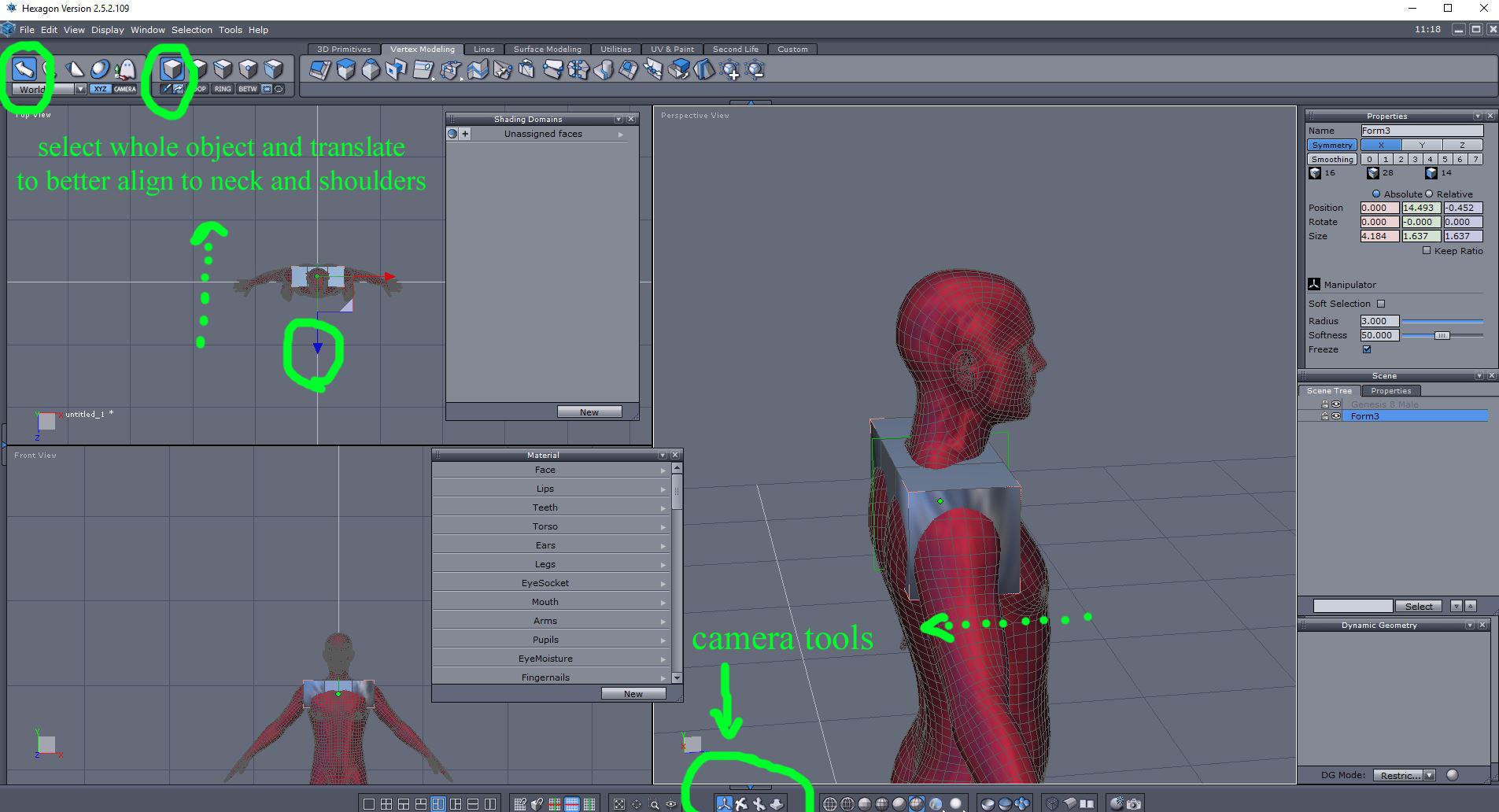This screenshot has width=1499, height=812.
Task: Open the Tools menu
Action: pyautogui.click(x=231, y=30)
